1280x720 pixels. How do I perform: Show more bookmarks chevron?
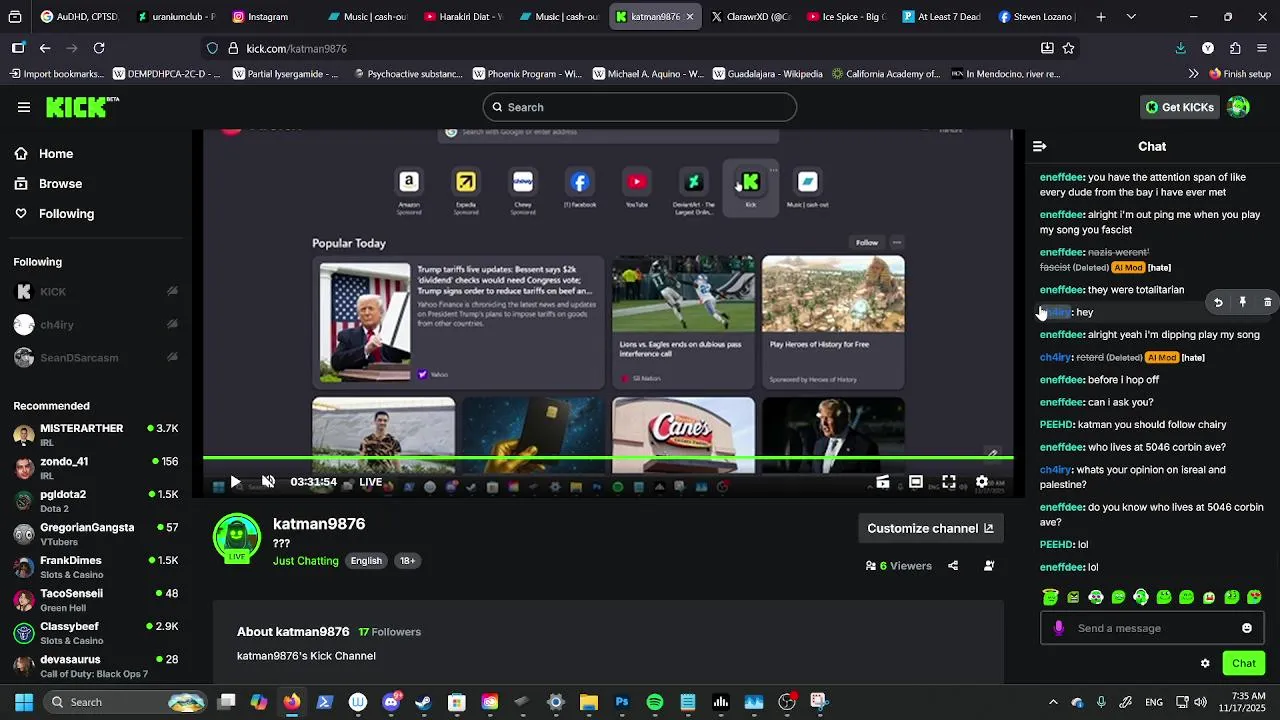[x=1193, y=74]
